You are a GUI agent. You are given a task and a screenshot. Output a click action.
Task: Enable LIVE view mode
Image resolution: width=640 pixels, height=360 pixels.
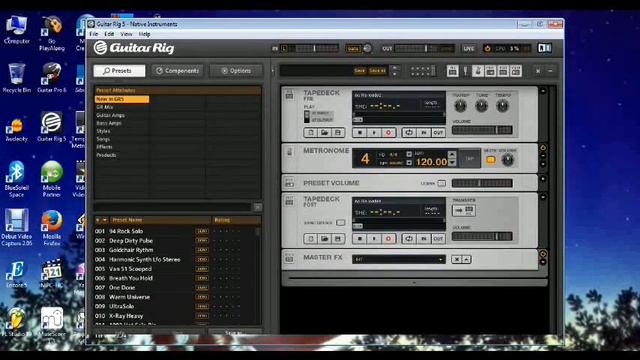(x=469, y=49)
